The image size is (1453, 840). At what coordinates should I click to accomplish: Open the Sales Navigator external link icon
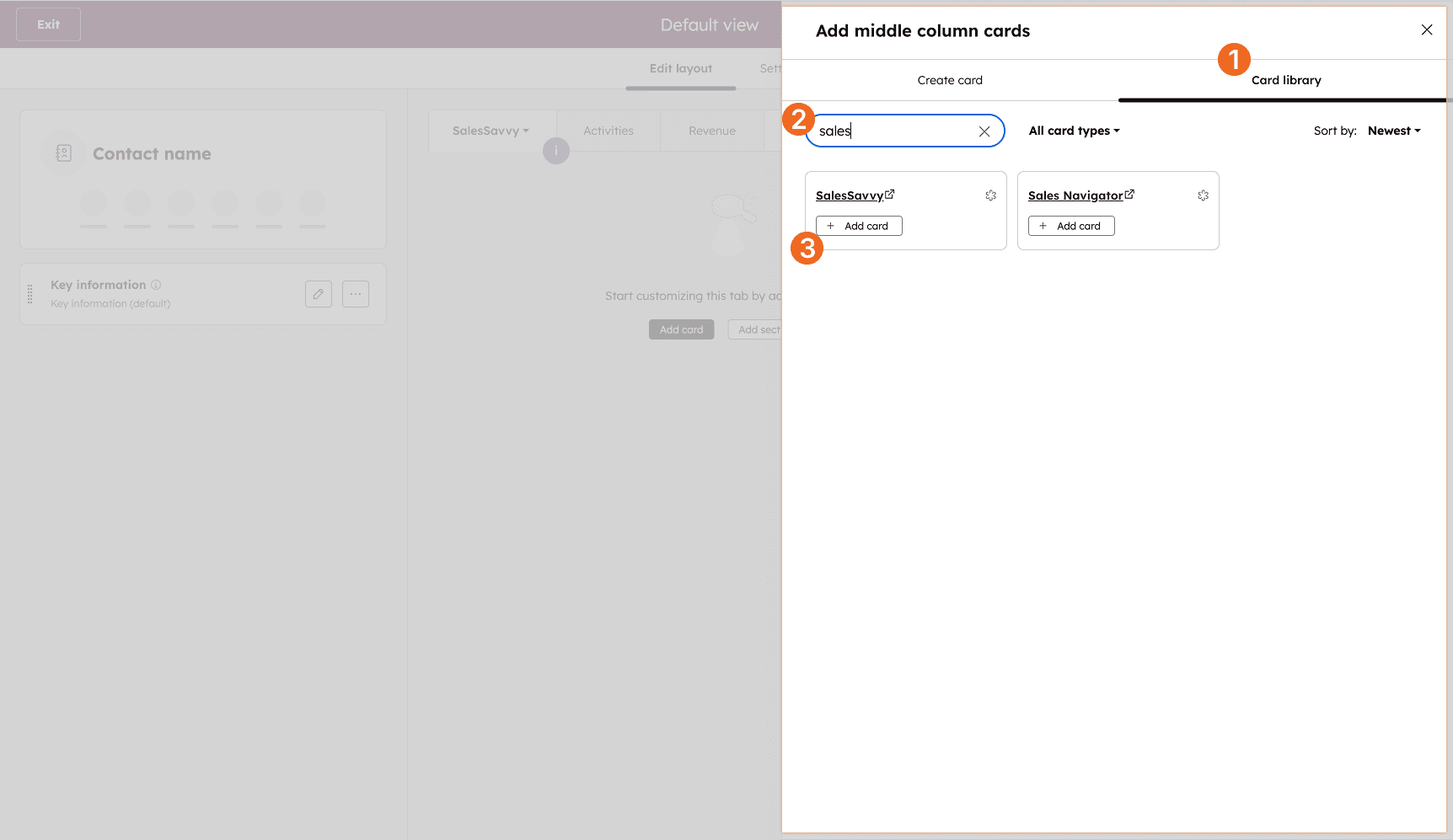(x=1129, y=195)
